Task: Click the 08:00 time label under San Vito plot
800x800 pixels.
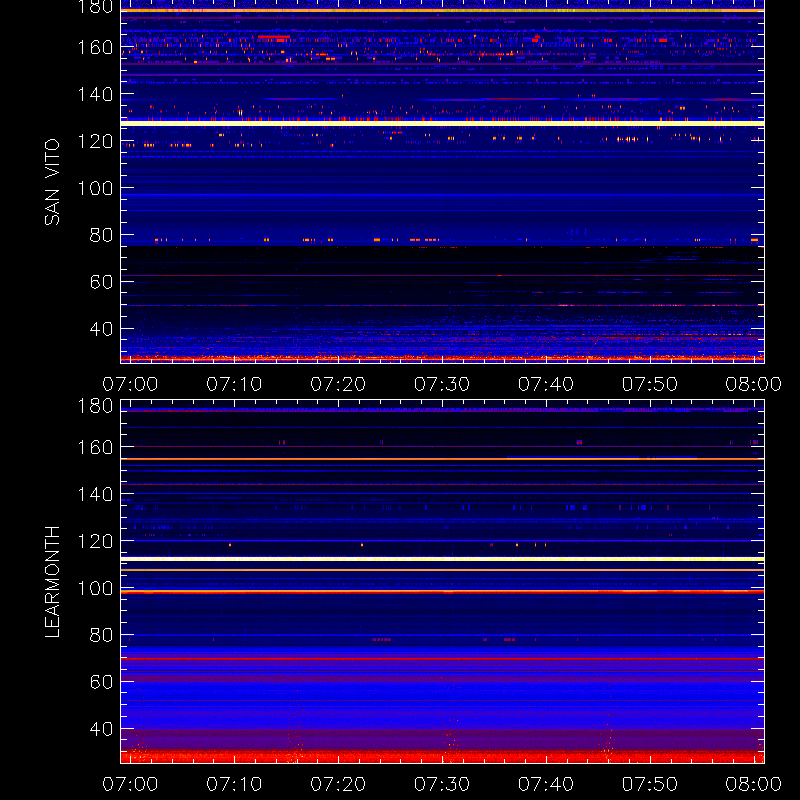Action: click(x=754, y=384)
